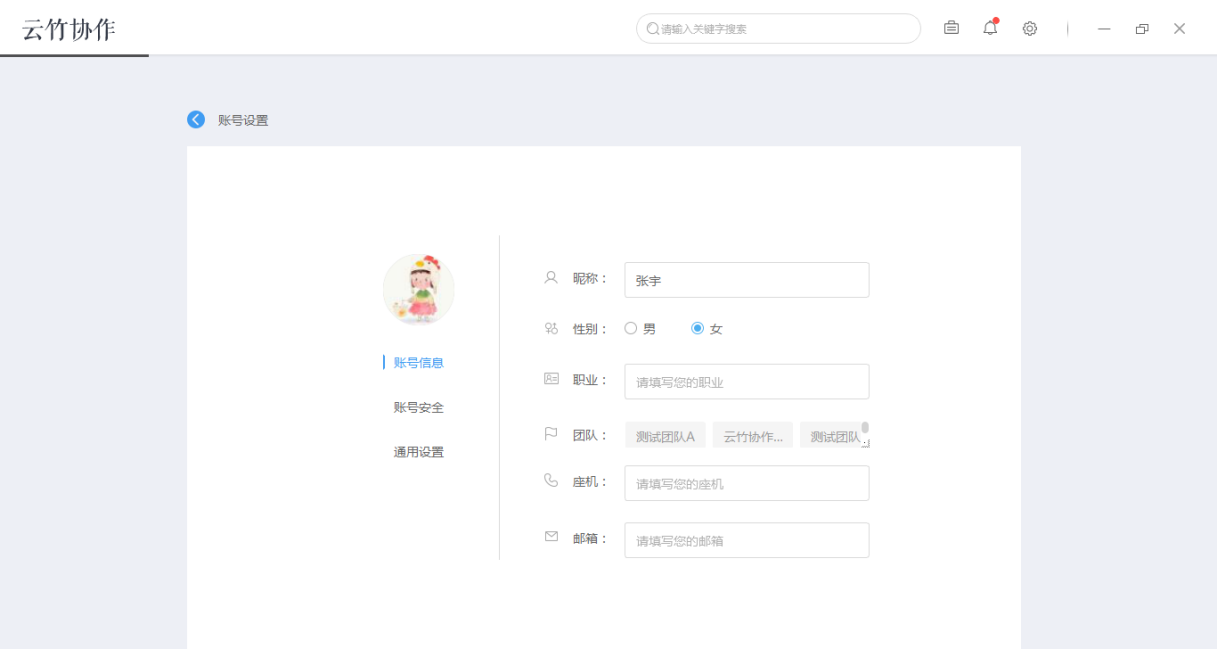
Task: Click the keyword search box
Action: click(x=777, y=28)
